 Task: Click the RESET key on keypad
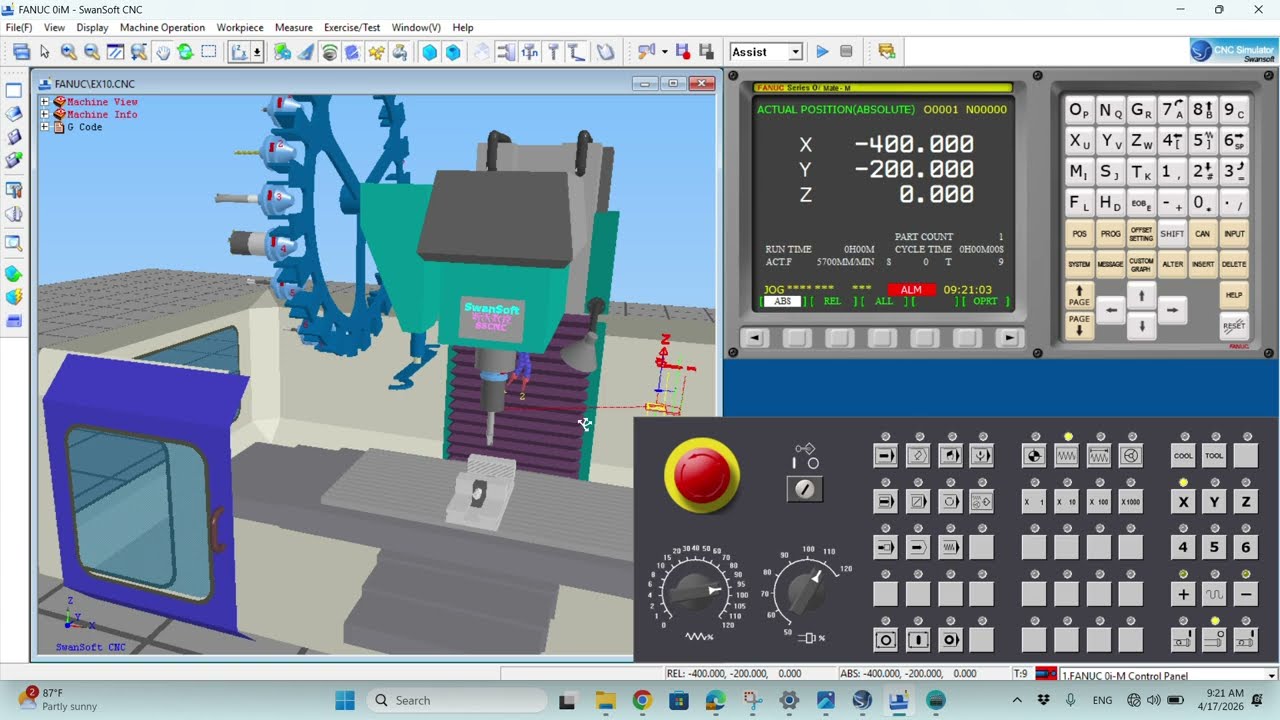(1234, 325)
